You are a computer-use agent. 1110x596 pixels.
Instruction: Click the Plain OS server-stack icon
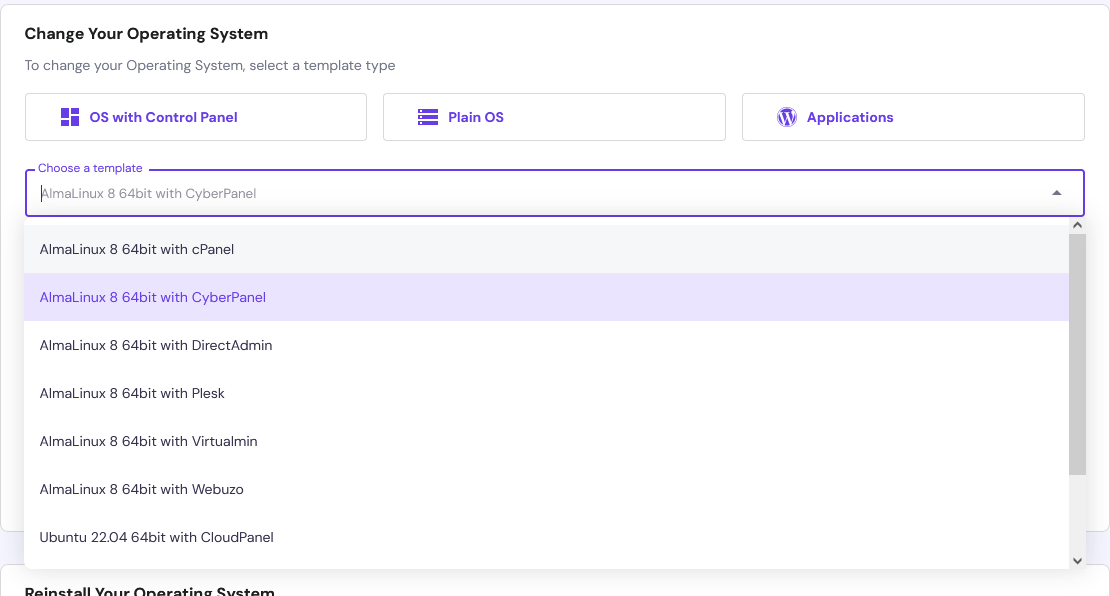click(428, 117)
